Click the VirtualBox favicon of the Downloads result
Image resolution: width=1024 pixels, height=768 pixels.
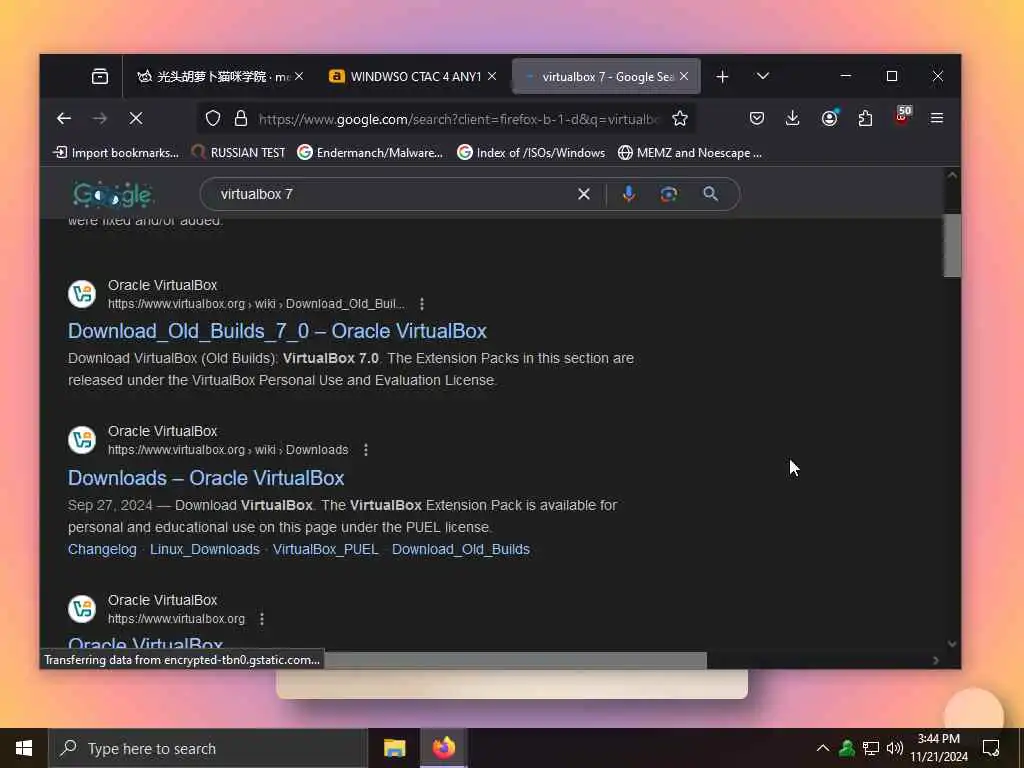click(82, 440)
